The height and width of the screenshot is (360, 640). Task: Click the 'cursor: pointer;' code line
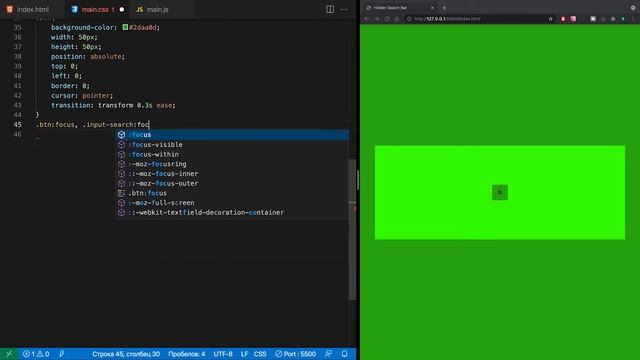[82, 96]
